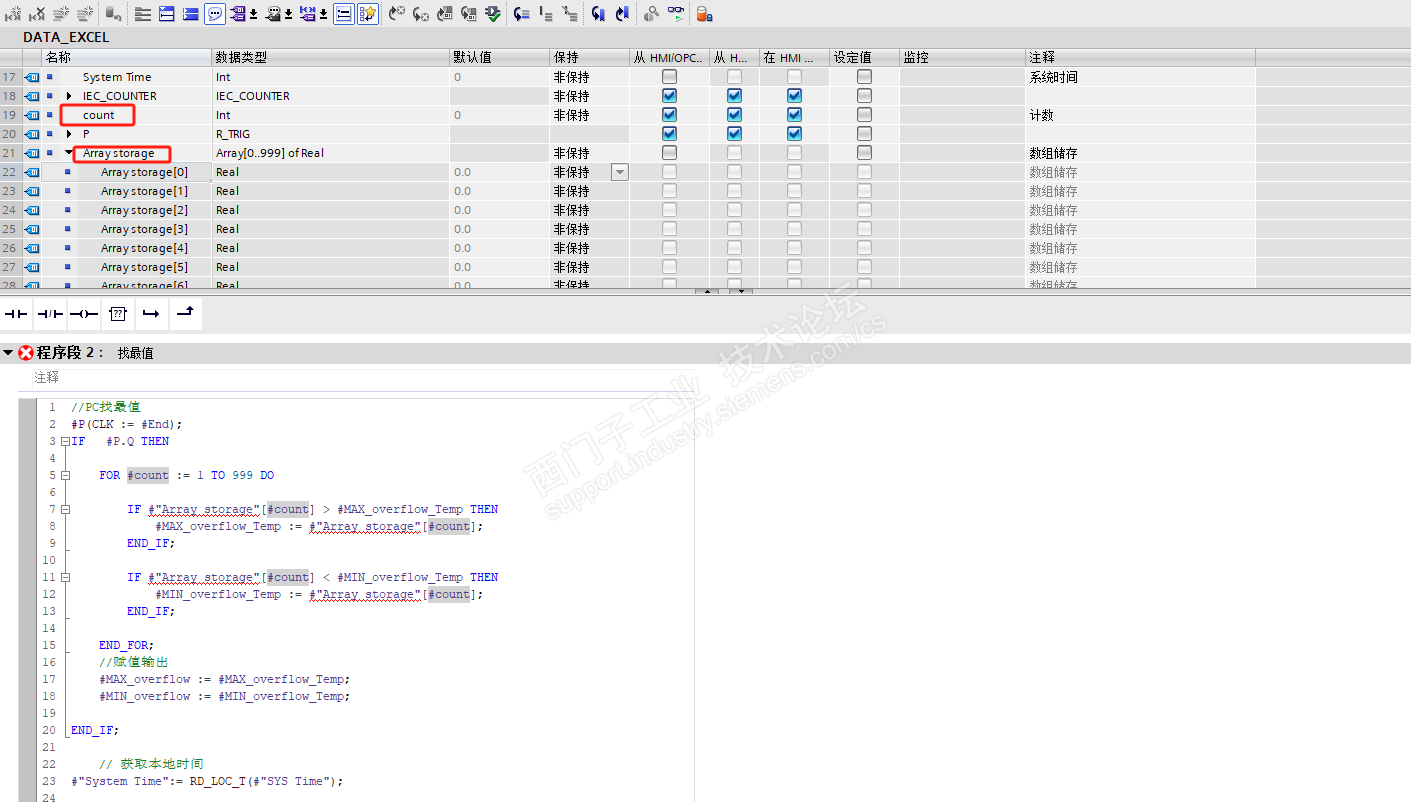Click the network-with-X delete toolbar icon

(x=37, y=14)
